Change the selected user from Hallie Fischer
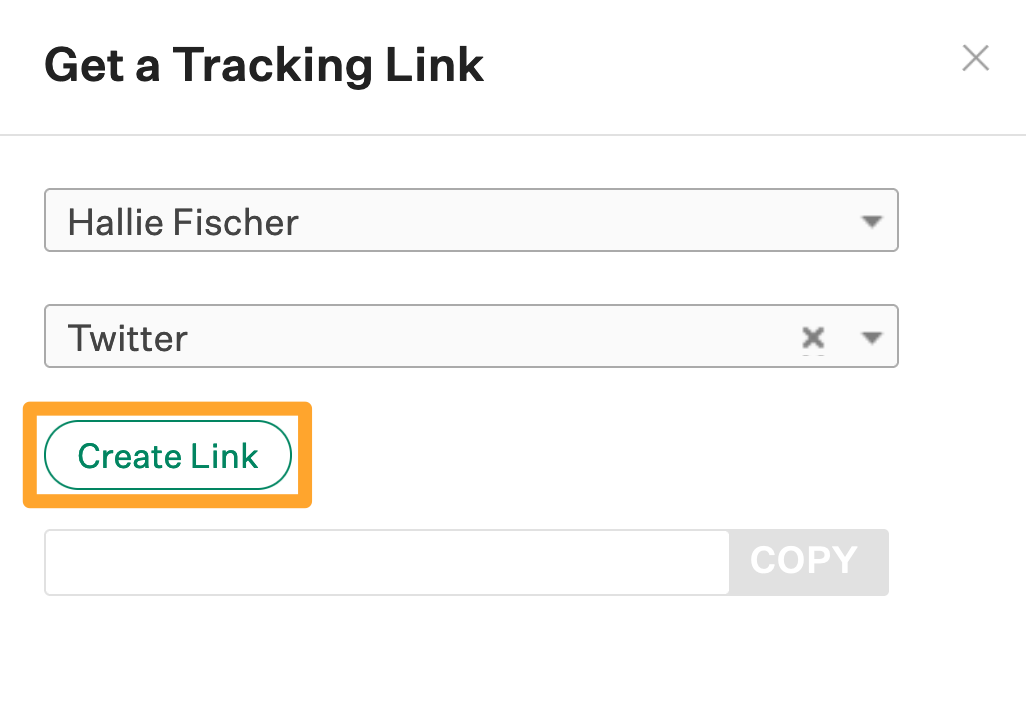Screen dimensions: 1026x722 pos(471,221)
